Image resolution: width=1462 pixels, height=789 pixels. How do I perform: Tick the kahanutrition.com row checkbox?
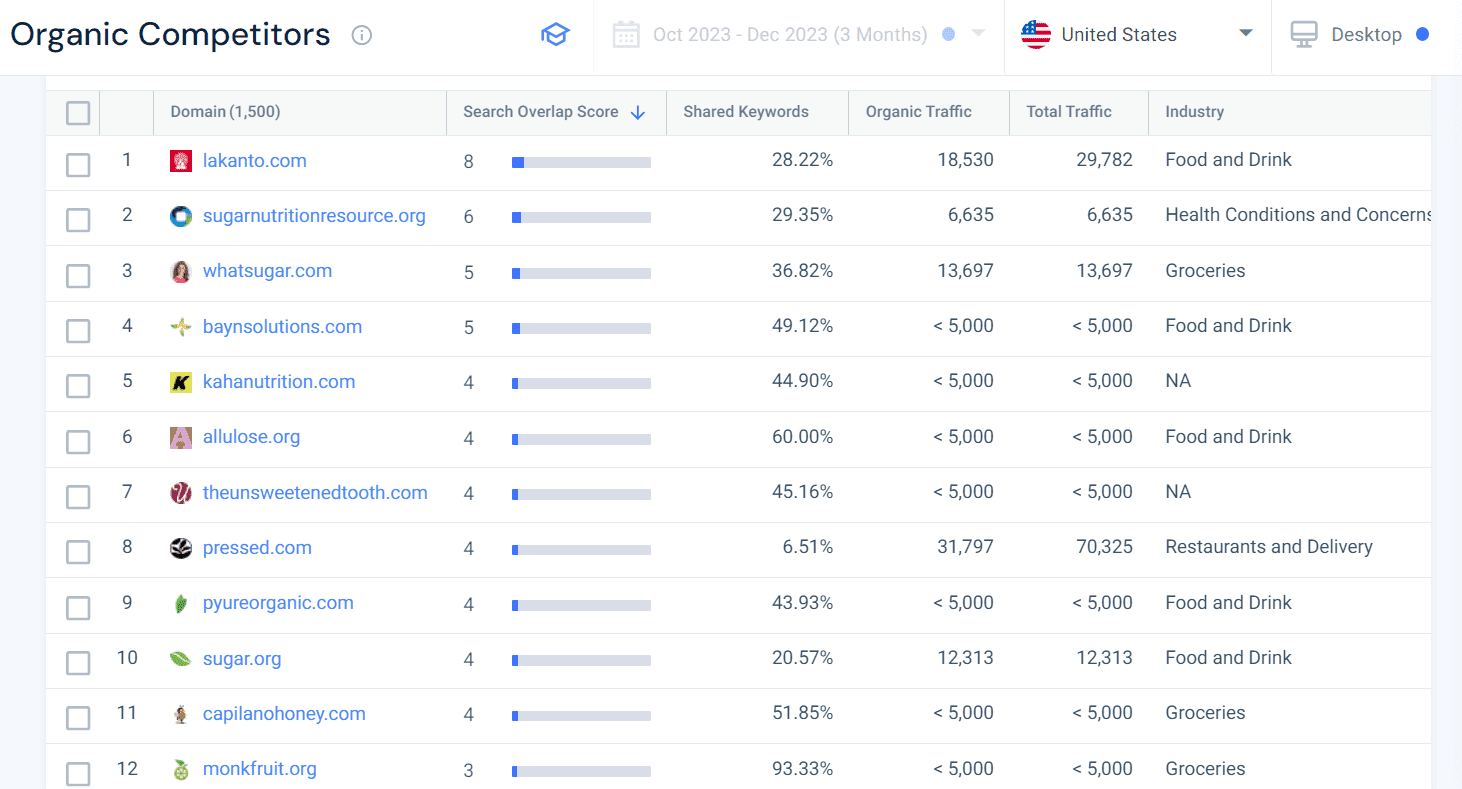[78, 386]
